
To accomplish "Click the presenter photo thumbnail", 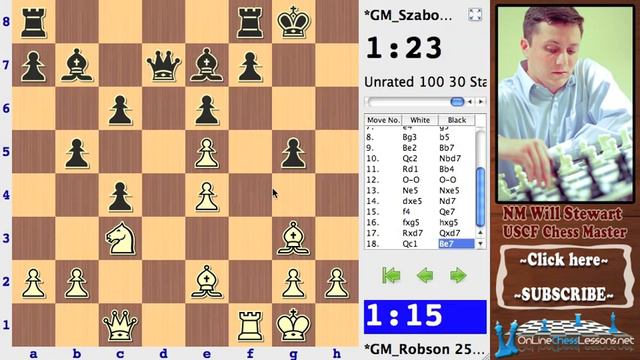I will click(564, 103).
